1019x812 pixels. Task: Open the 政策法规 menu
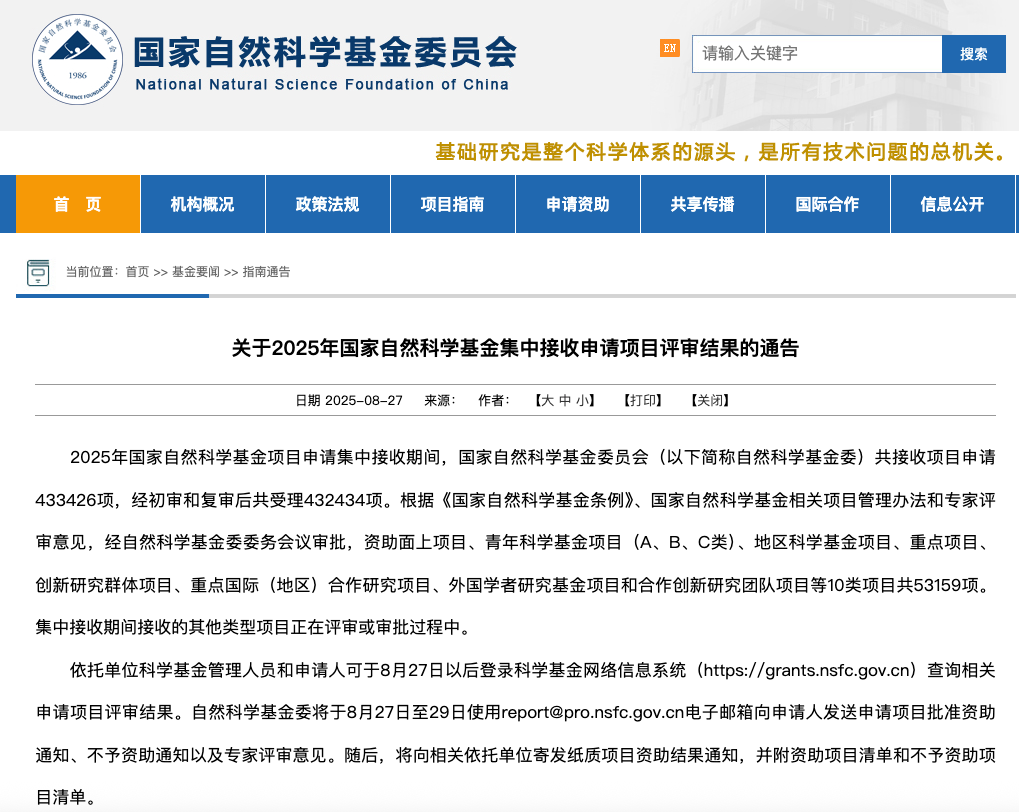pos(327,204)
